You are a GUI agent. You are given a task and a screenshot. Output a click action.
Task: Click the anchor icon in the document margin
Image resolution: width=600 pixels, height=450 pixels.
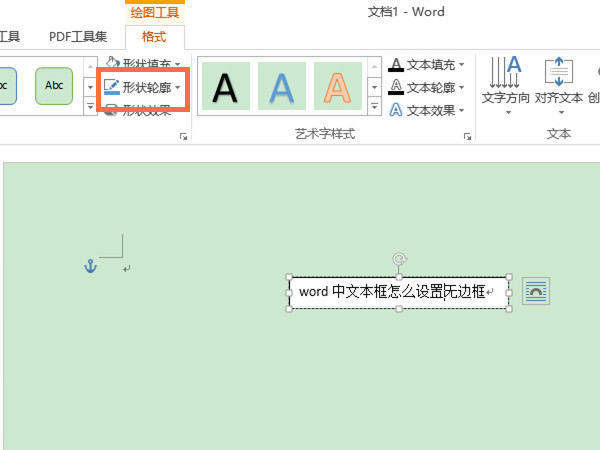[90, 266]
